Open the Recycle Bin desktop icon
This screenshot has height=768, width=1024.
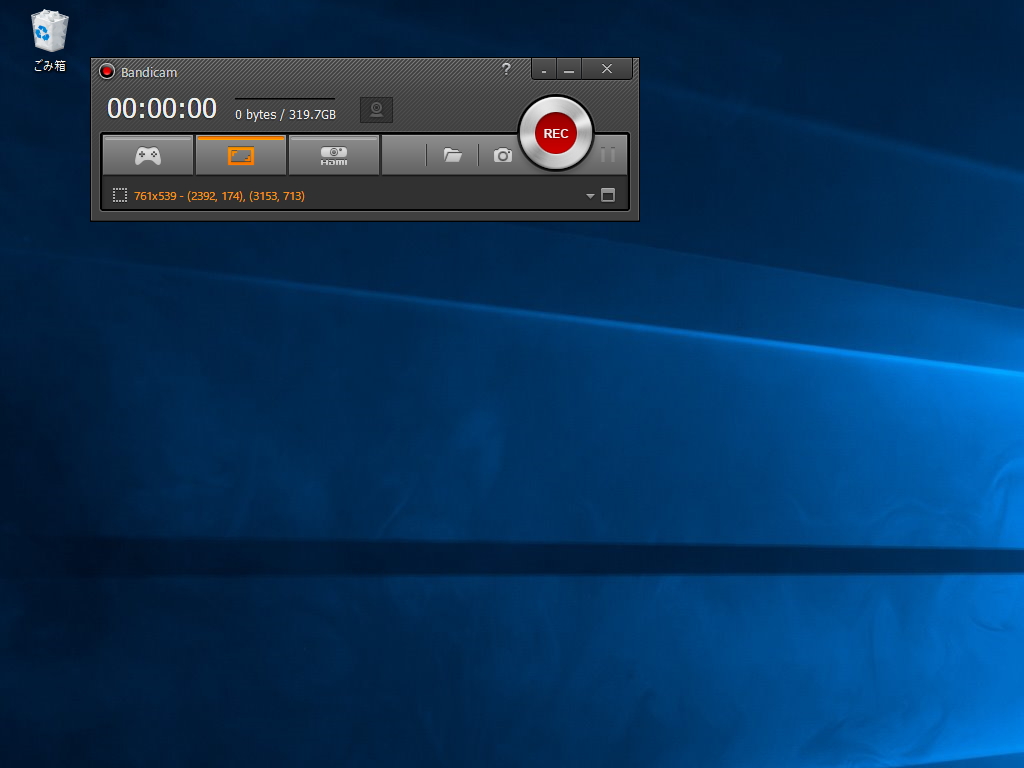click(50, 40)
